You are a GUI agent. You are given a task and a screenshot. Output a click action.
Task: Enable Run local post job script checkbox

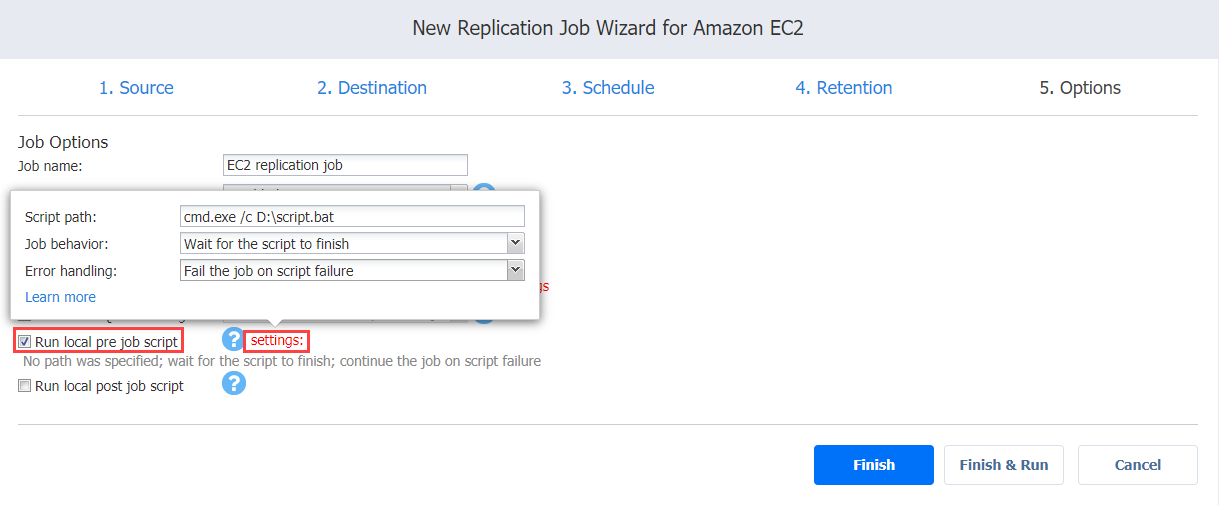(x=25, y=386)
